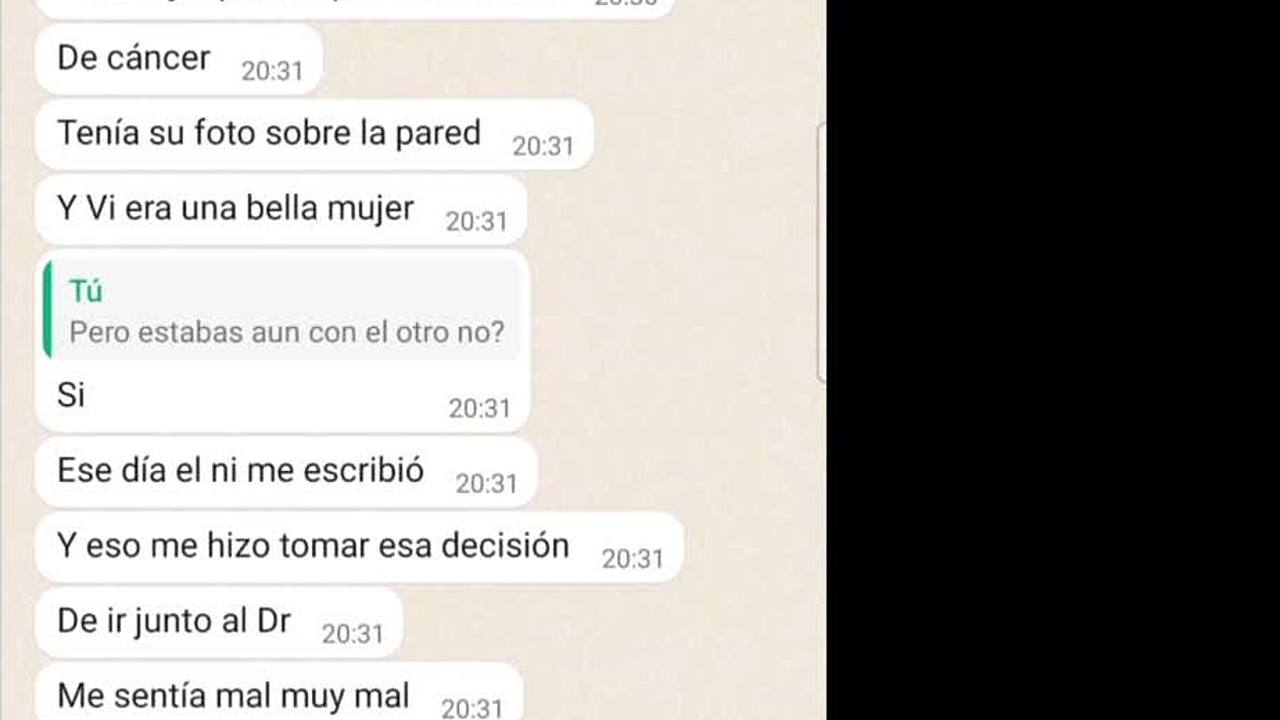
Task: Open the quoted 'Pero estabas aun con el otro no?' reply
Action: (286, 332)
